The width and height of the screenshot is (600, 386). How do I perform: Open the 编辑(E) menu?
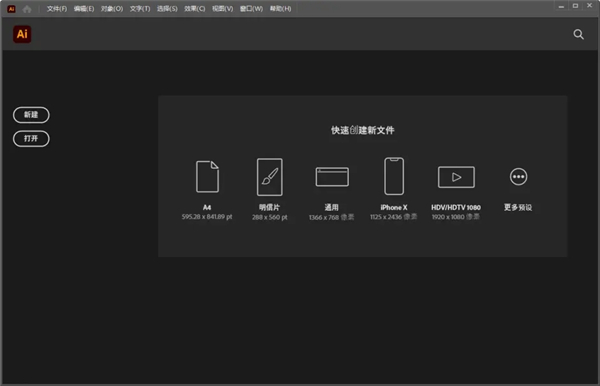[84, 9]
